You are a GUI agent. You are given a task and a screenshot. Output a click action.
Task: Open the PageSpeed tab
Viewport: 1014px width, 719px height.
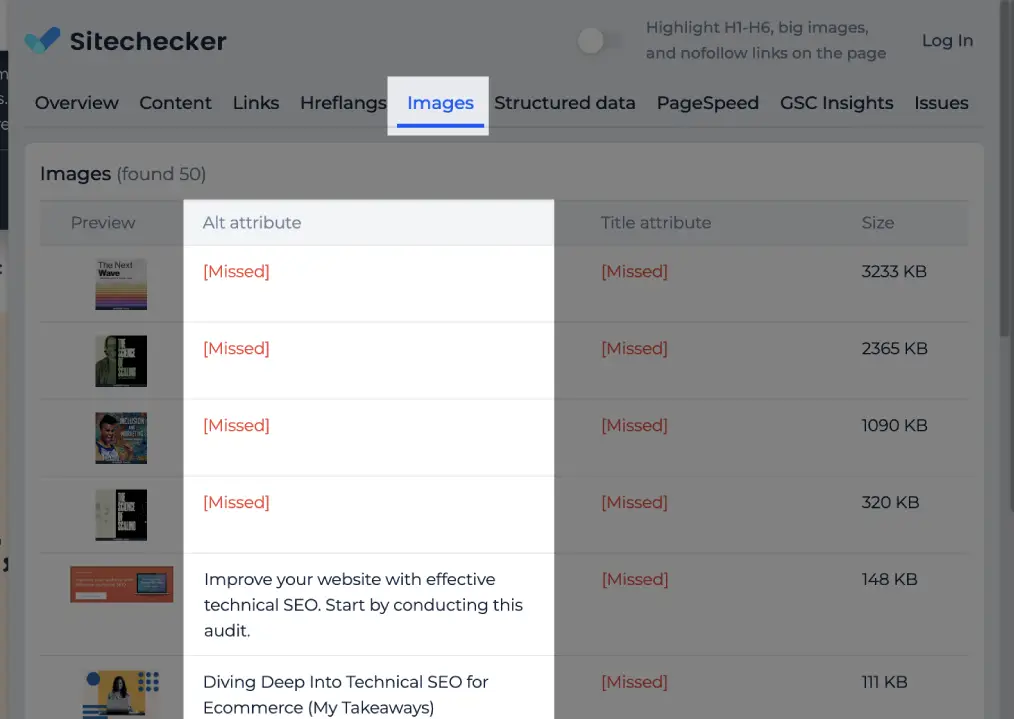pos(707,103)
